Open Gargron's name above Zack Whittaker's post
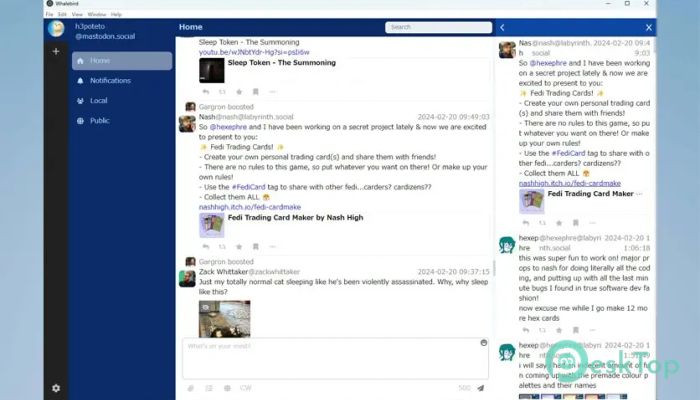Viewport: 700px width, 400px height. tap(213, 262)
